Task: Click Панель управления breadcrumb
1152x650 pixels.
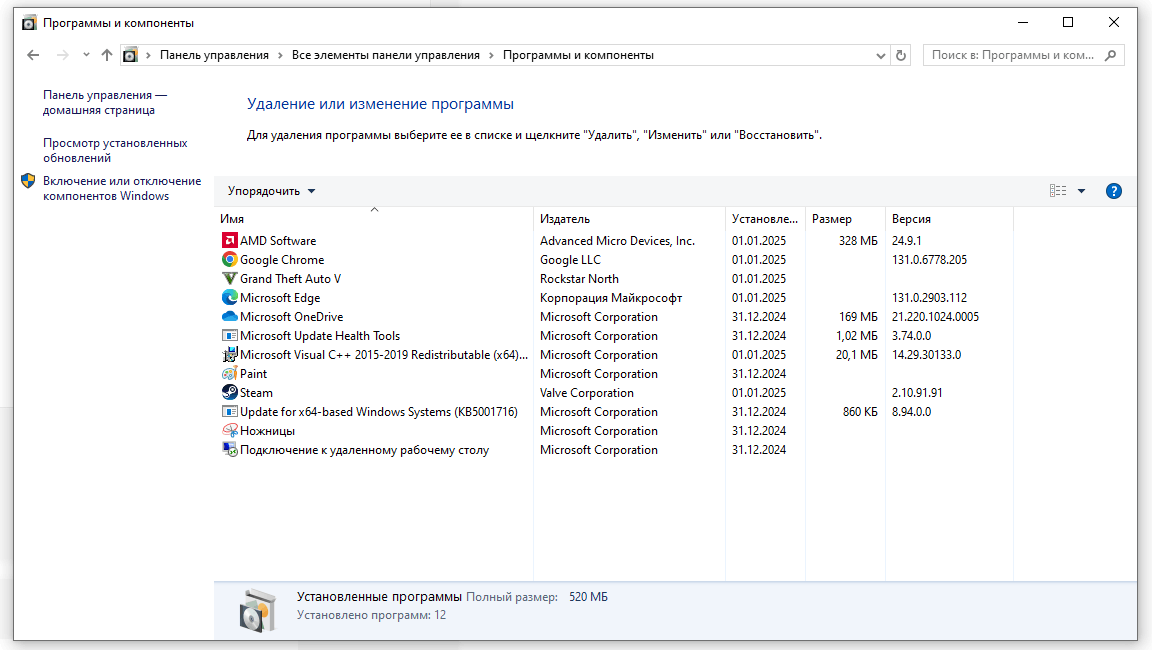Action: 214,55
